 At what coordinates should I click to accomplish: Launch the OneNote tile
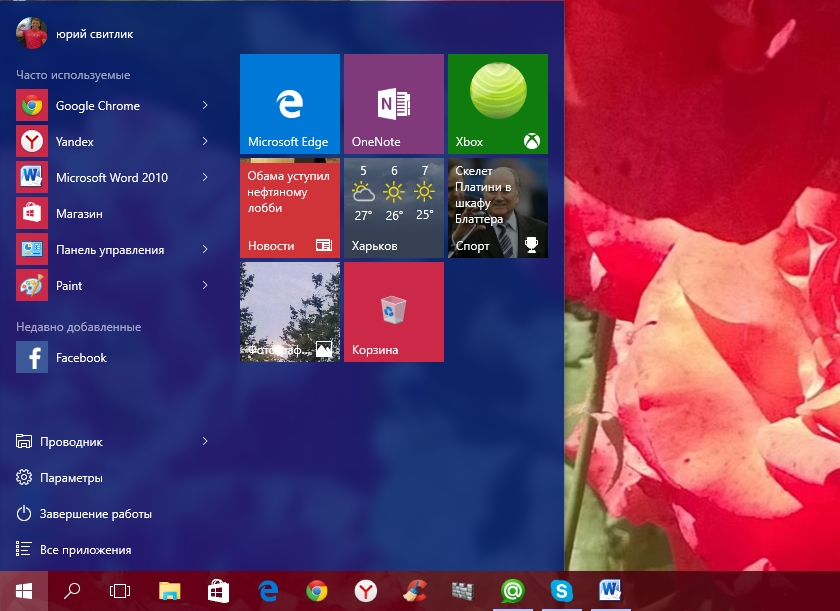(393, 103)
